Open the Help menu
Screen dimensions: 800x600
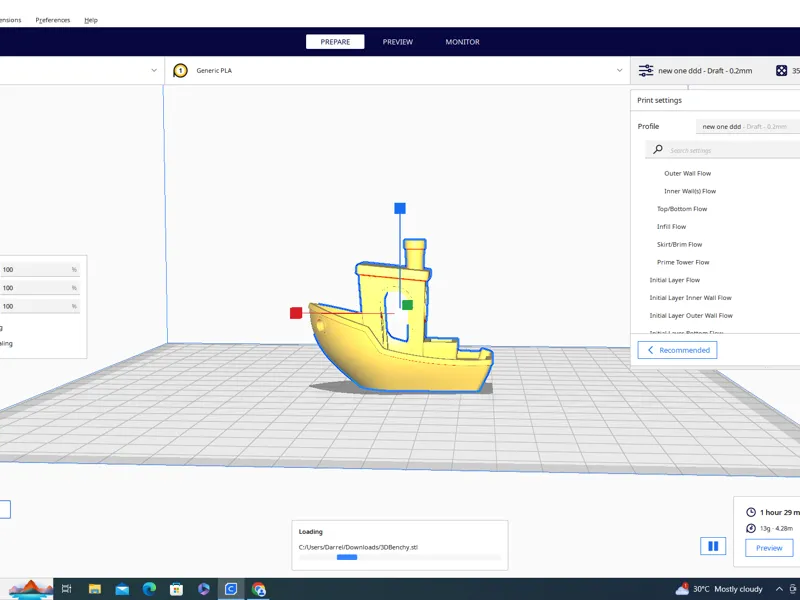[x=91, y=20]
